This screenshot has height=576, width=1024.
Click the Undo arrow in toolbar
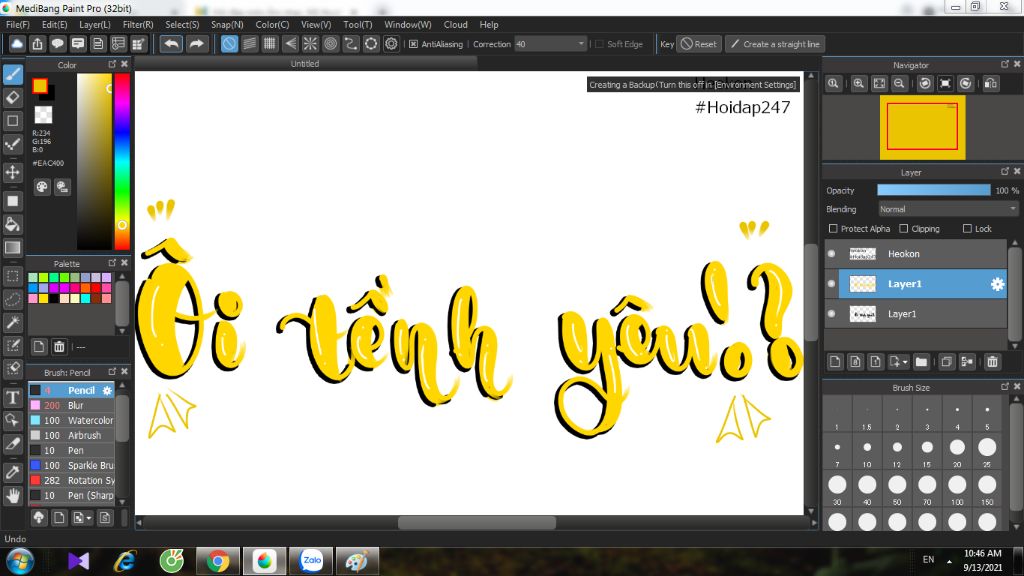click(x=172, y=44)
